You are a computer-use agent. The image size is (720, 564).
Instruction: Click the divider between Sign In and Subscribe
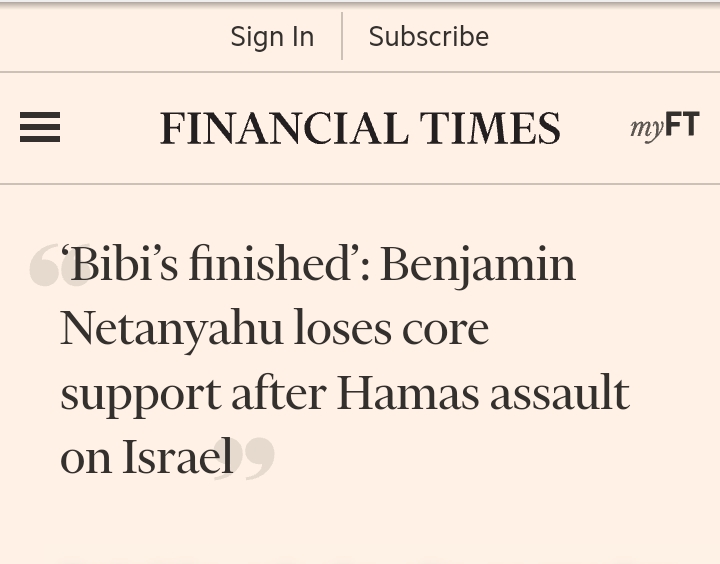pos(342,36)
